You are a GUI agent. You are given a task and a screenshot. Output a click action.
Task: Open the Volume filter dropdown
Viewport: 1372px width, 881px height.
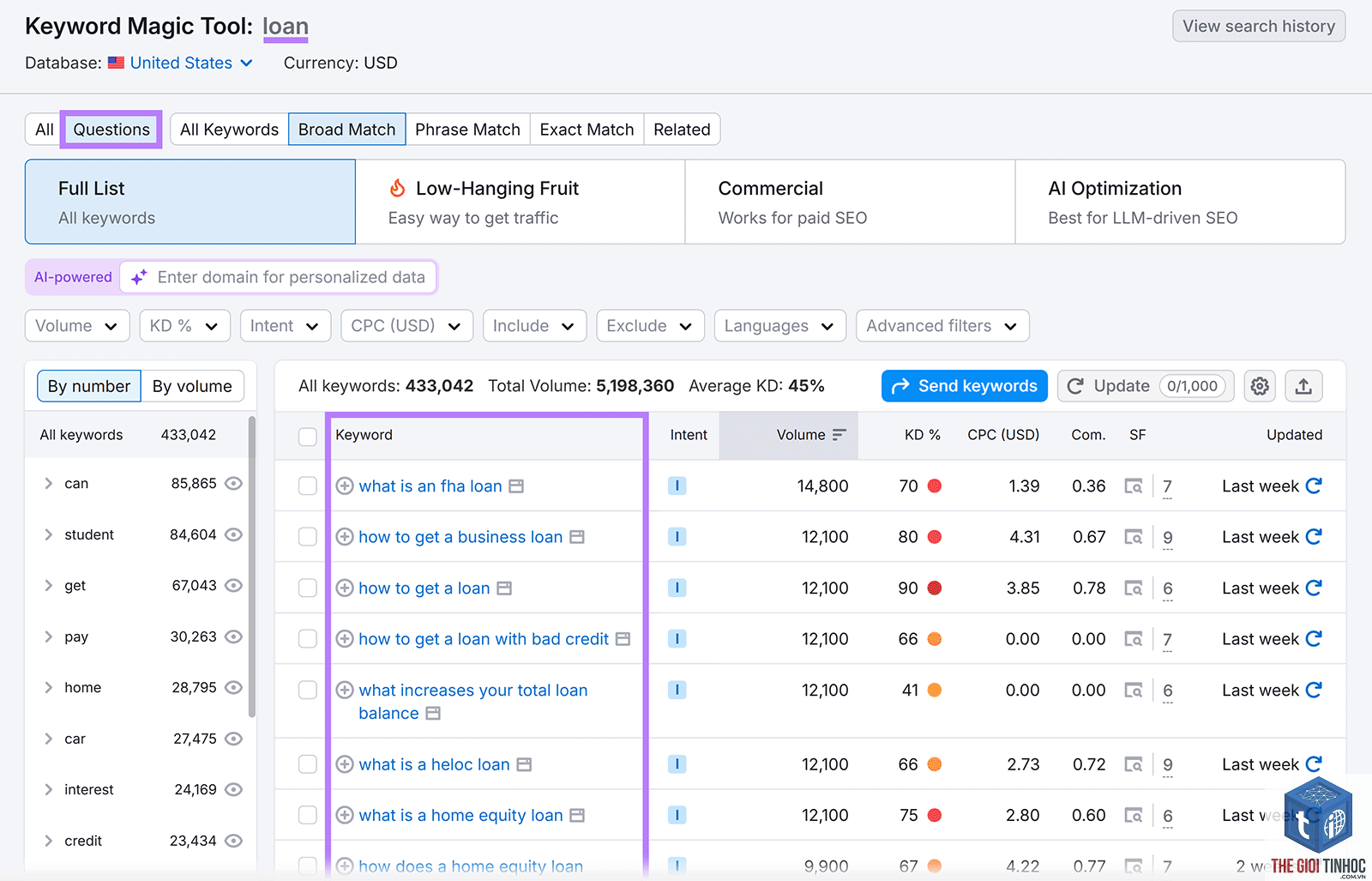pos(77,326)
